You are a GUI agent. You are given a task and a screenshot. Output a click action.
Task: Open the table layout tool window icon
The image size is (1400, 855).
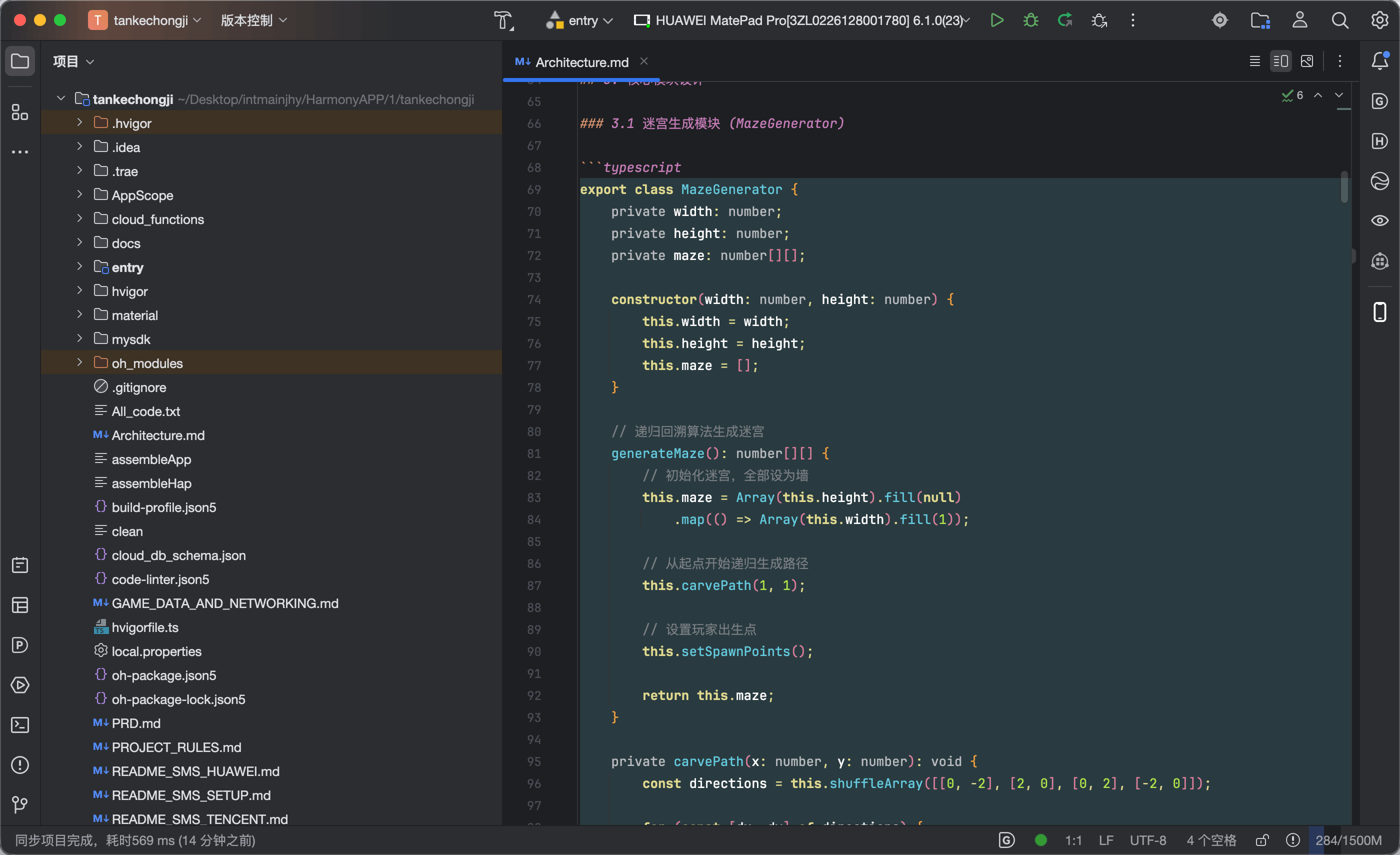pyautogui.click(x=20, y=605)
